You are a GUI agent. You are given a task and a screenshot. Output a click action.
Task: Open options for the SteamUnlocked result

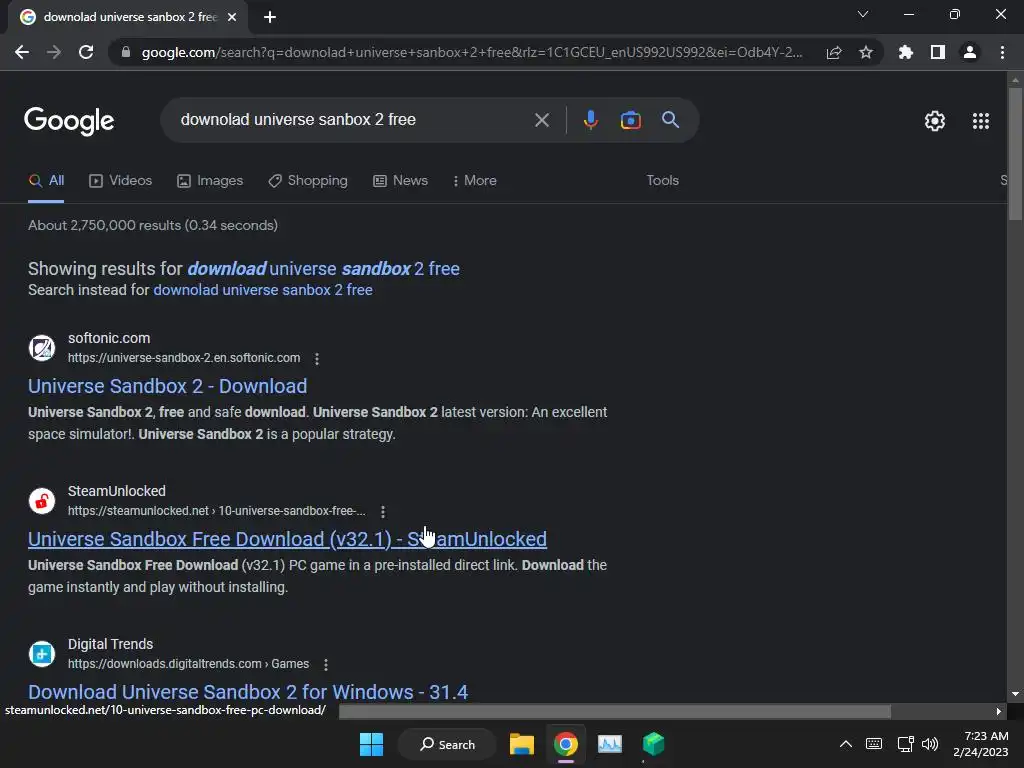click(x=383, y=511)
